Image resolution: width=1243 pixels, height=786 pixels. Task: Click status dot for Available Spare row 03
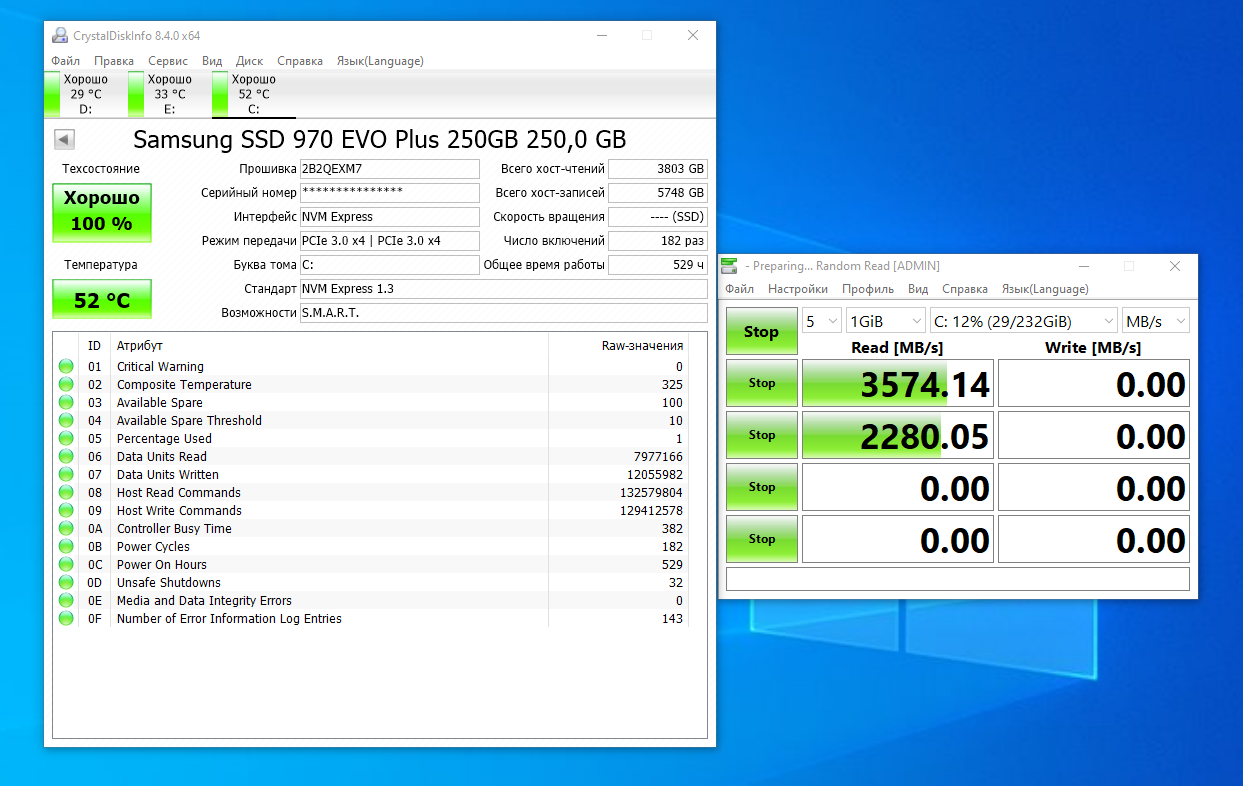click(x=66, y=403)
